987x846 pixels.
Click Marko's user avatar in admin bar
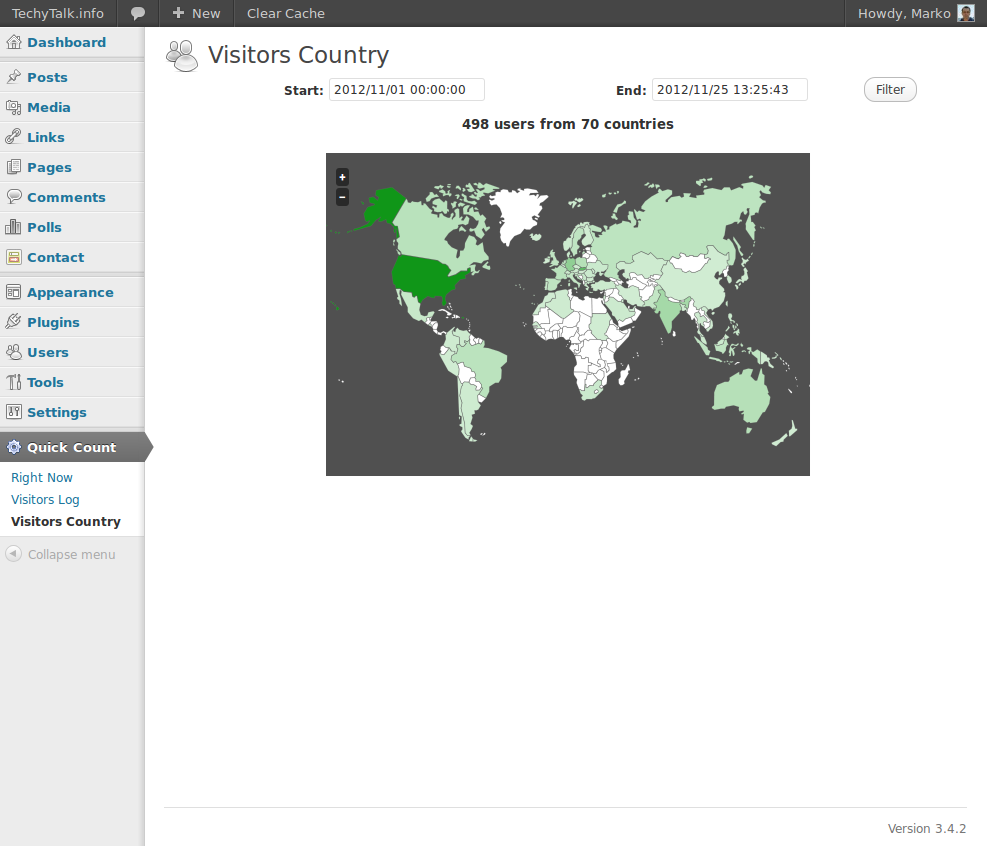coord(965,13)
